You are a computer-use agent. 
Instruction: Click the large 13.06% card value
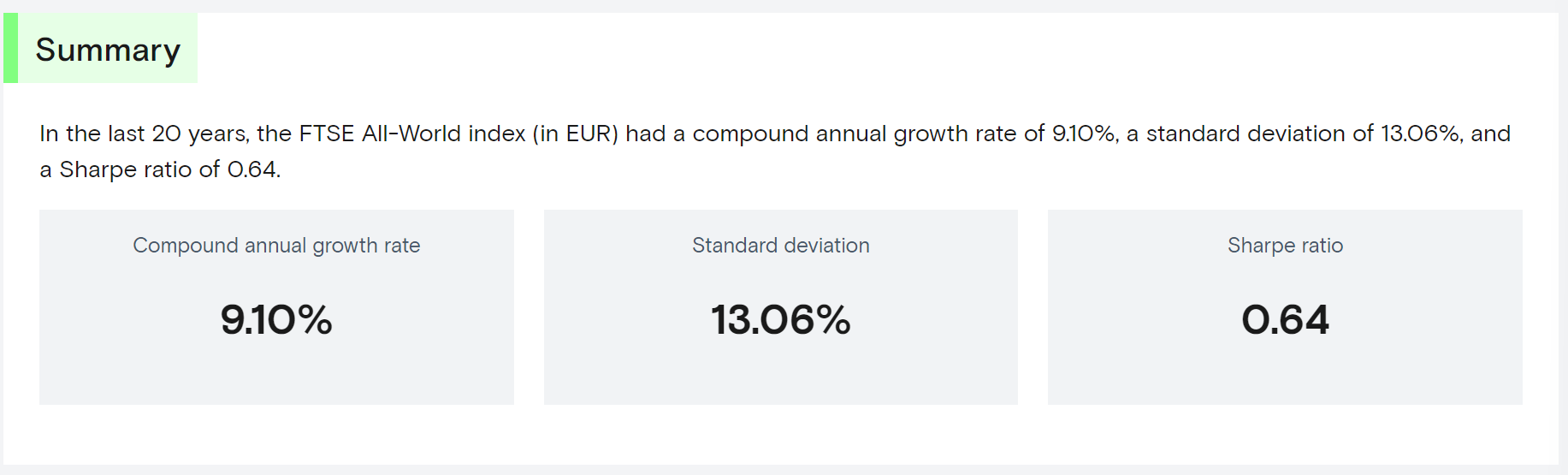pyautogui.click(x=780, y=320)
